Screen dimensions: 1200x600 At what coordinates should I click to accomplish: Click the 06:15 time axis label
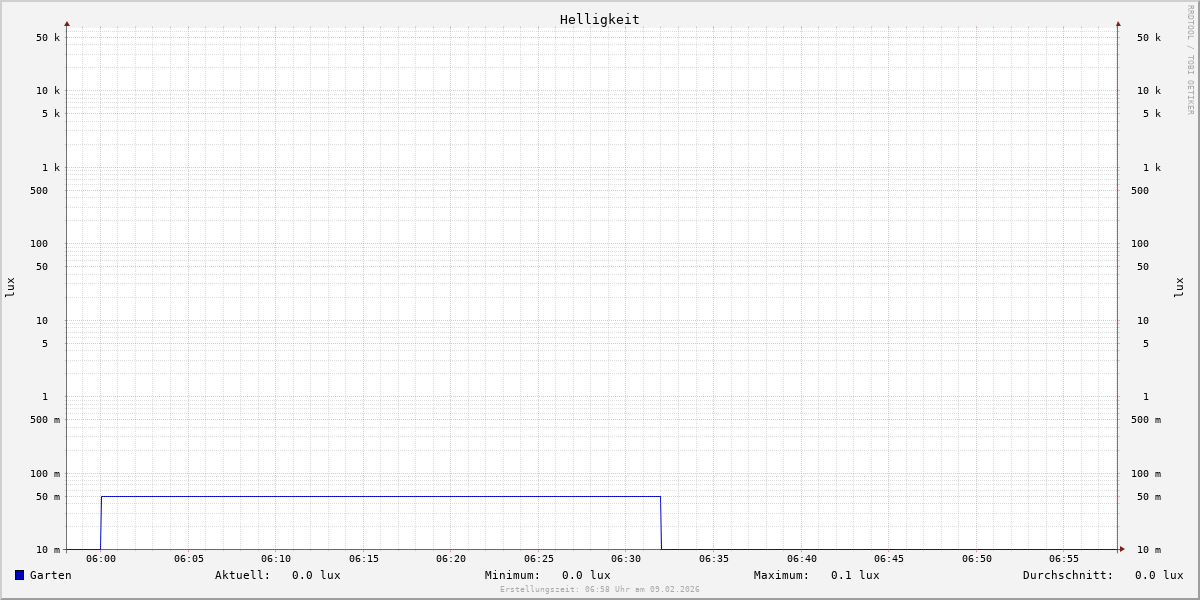pos(364,559)
